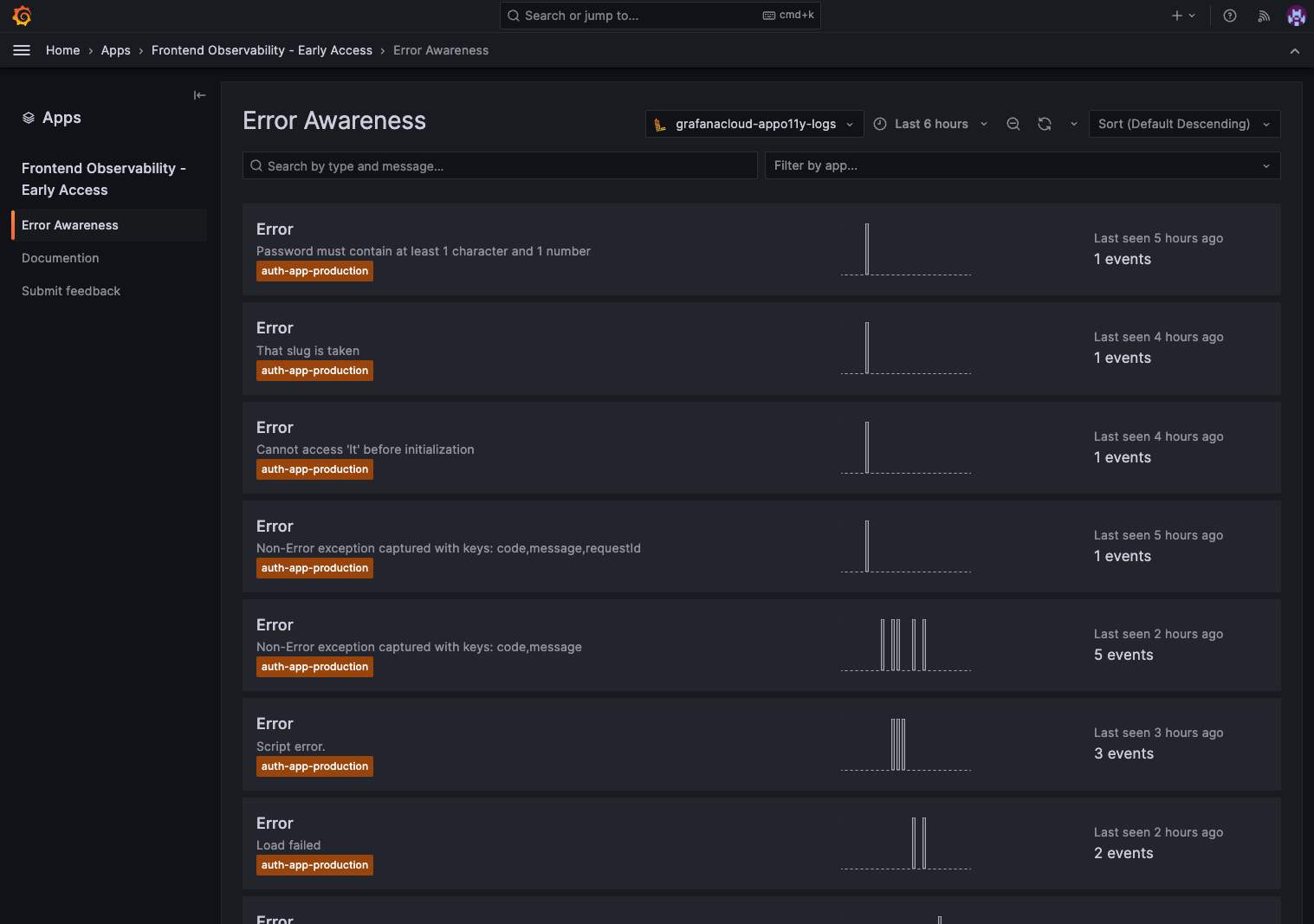This screenshot has width=1314, height=924.
Task: Click sparkline chart of 5 events row
Action: (906, 645)
